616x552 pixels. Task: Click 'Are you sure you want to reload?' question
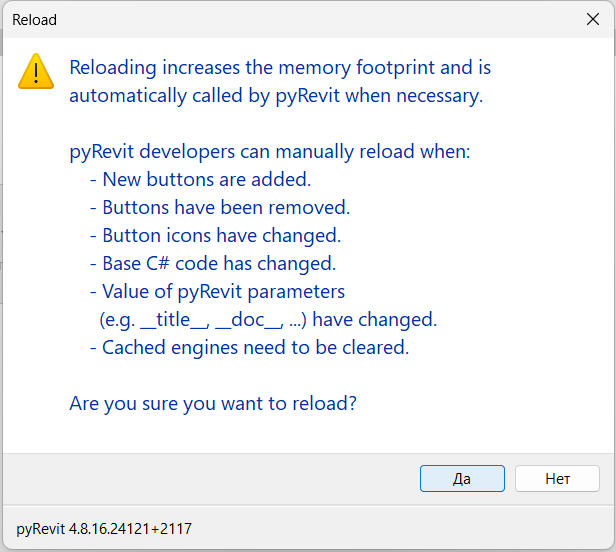pos(213,404)
